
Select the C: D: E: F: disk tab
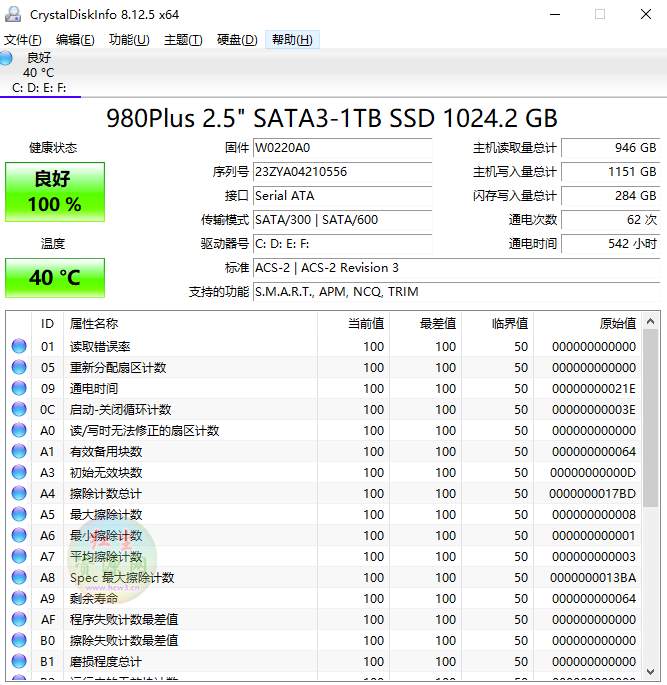[40, 88]
